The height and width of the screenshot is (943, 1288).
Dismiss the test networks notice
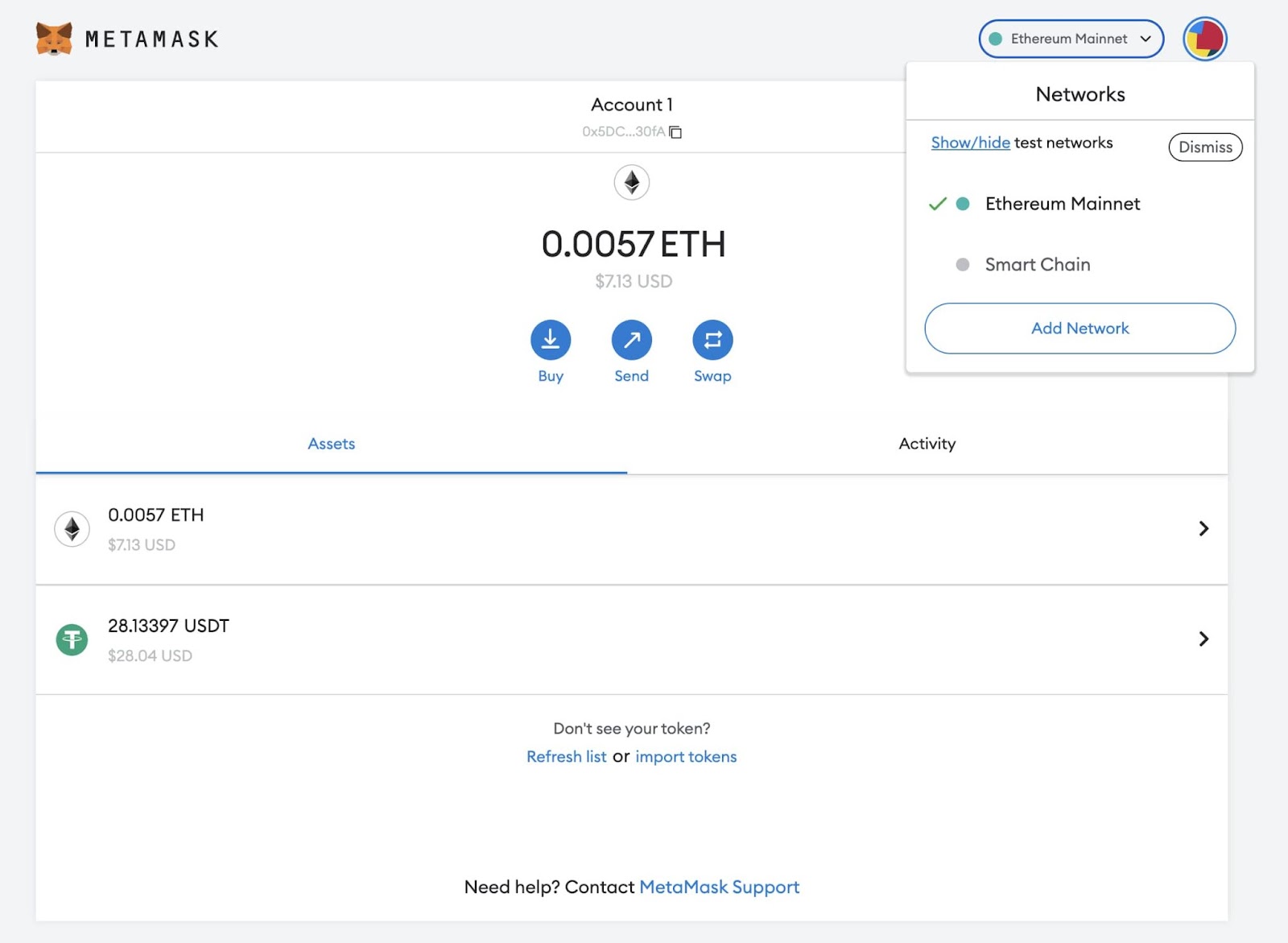coord(1205,147)
